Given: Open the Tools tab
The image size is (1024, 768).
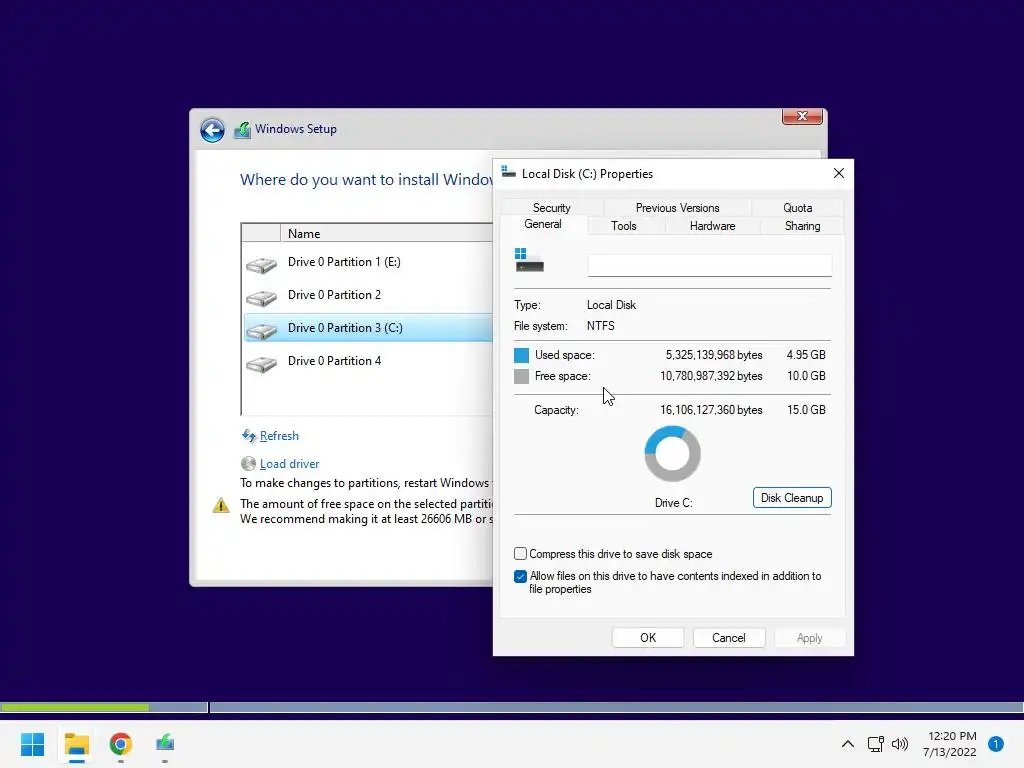Looking at the screenshot, I should tap(624, 226).
